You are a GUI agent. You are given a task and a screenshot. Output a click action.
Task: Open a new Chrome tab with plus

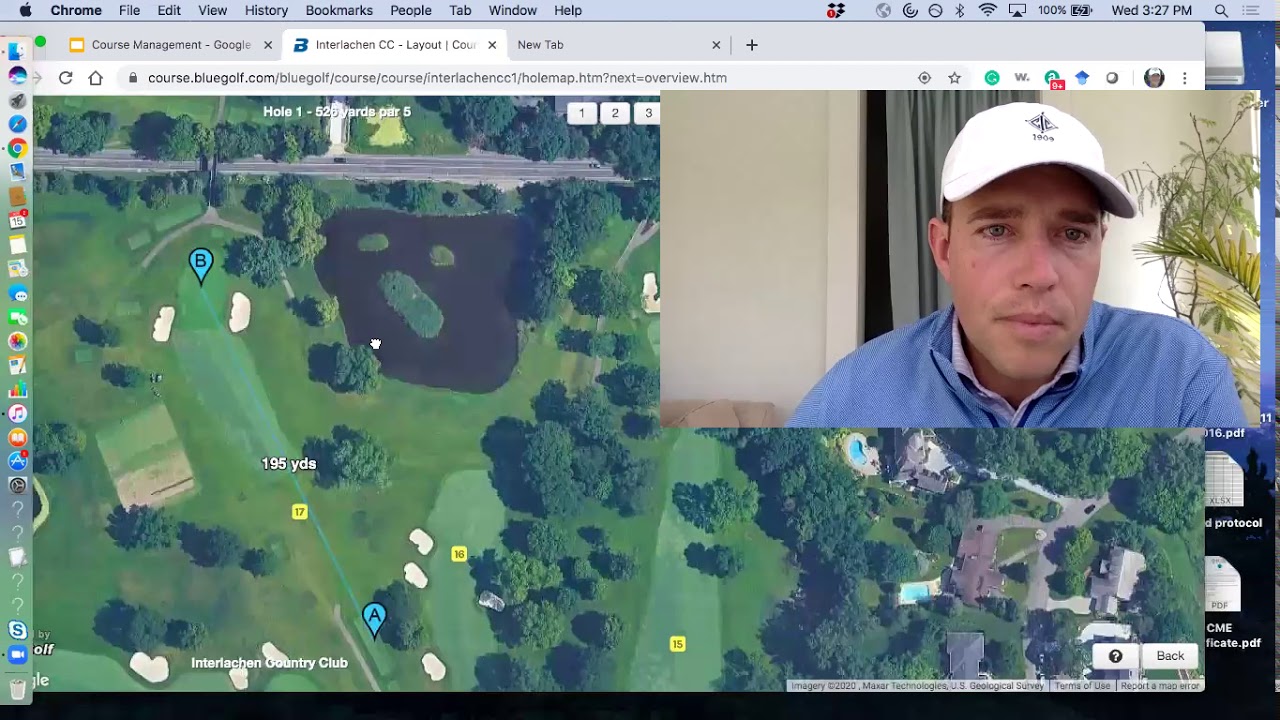[752, 45]
